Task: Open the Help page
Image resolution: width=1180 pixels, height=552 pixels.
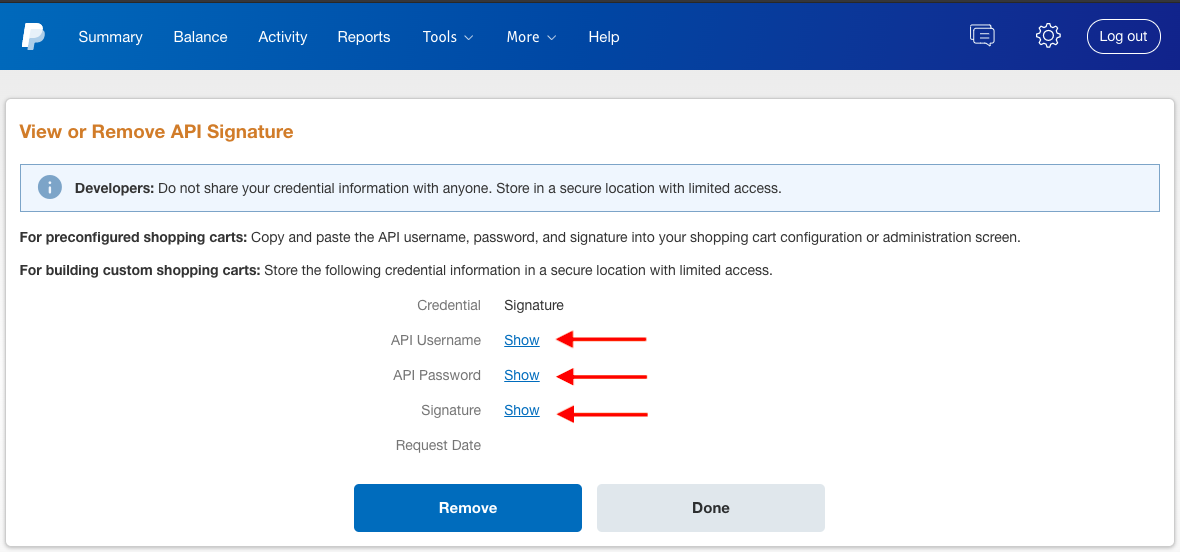Action: tap(604, 37)
